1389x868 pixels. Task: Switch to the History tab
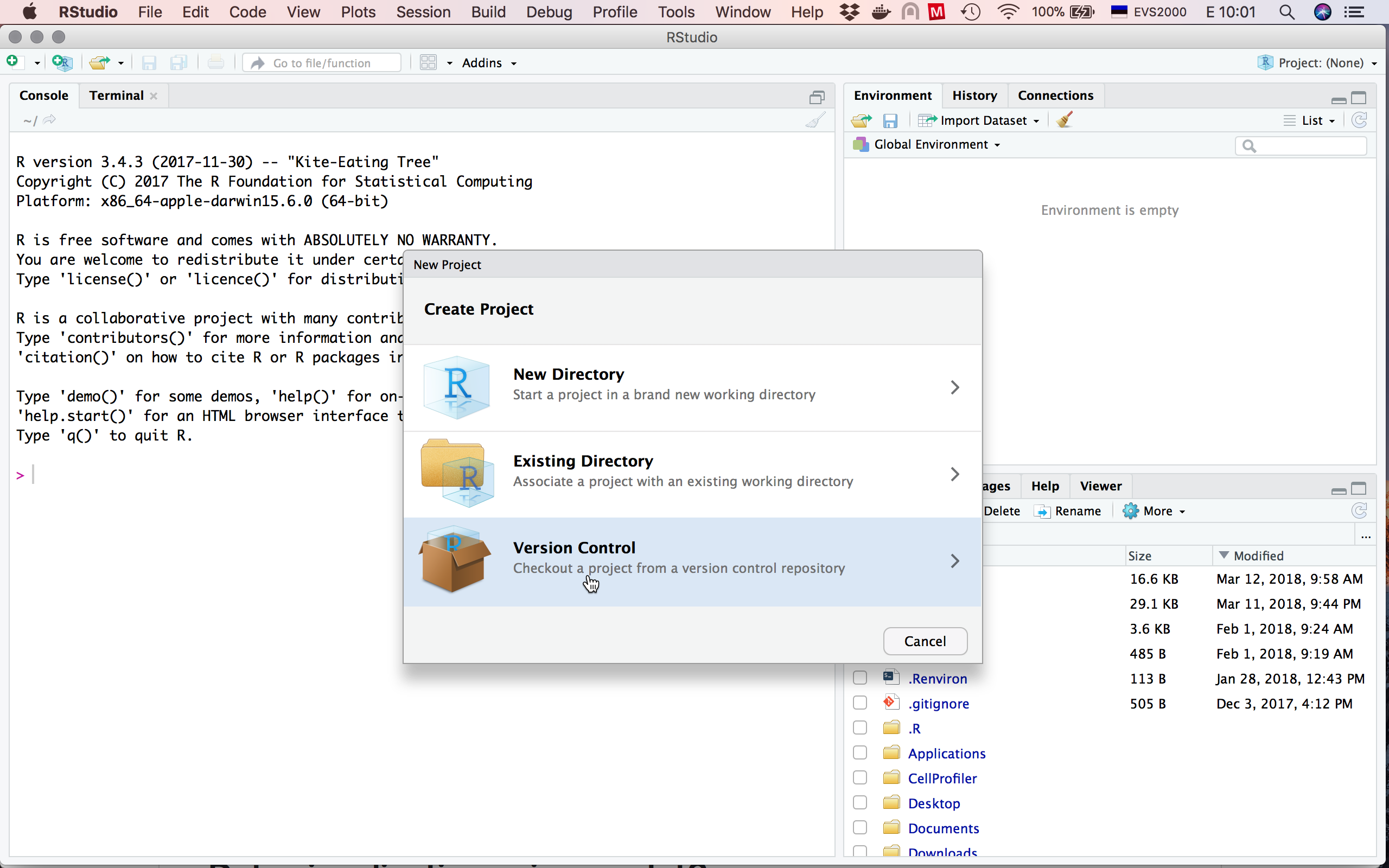[x=974, y=95]
